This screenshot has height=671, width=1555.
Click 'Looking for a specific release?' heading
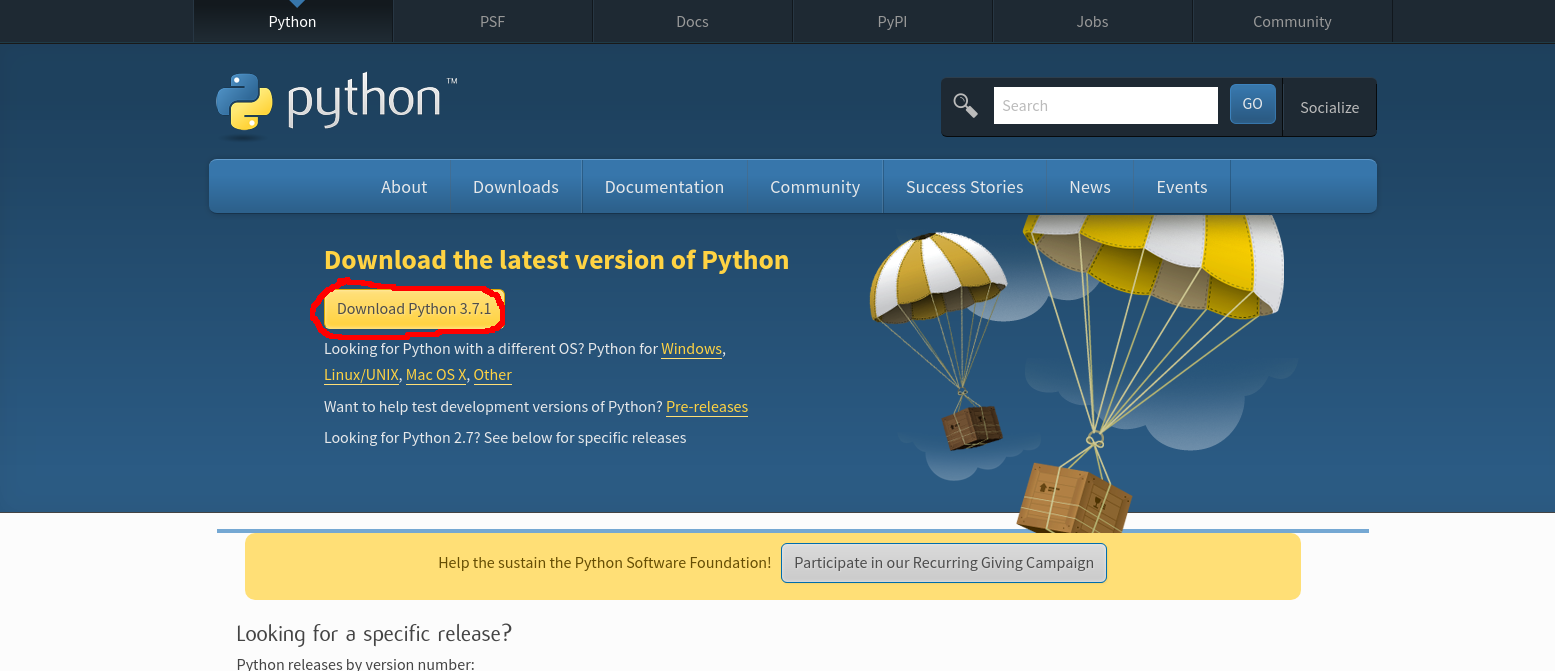[374, 634]
